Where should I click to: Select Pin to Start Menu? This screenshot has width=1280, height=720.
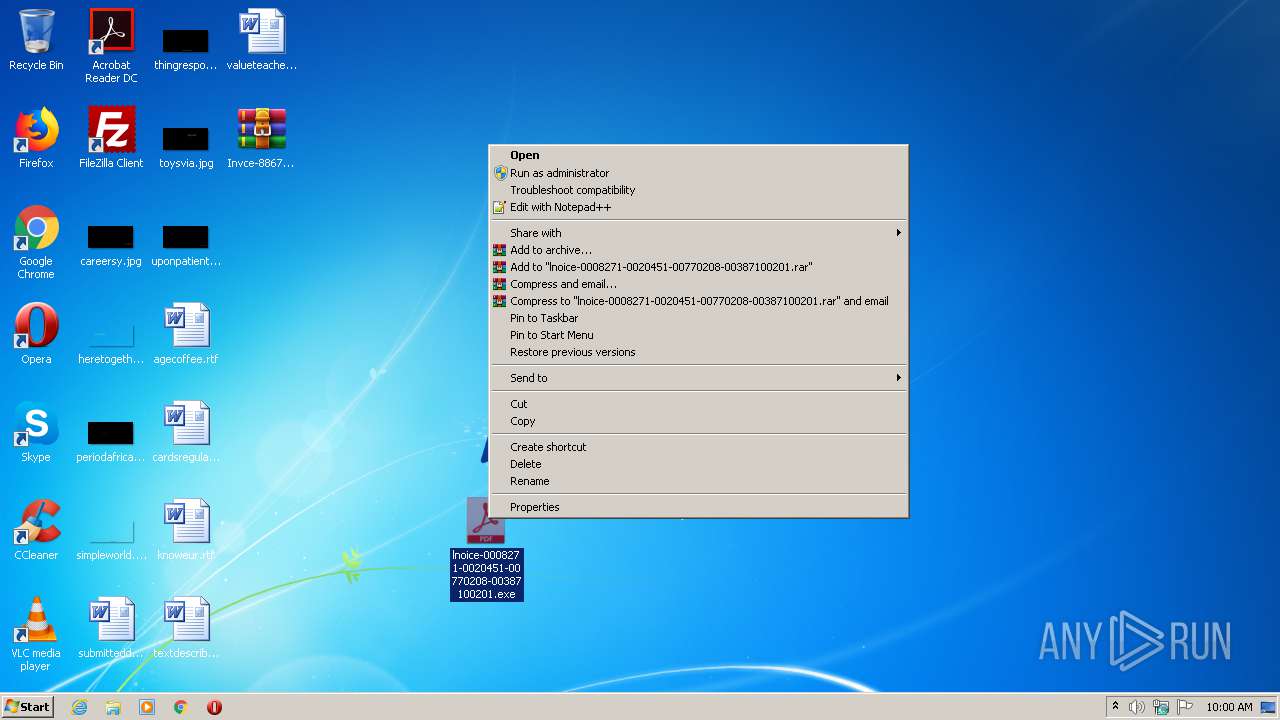698,335
